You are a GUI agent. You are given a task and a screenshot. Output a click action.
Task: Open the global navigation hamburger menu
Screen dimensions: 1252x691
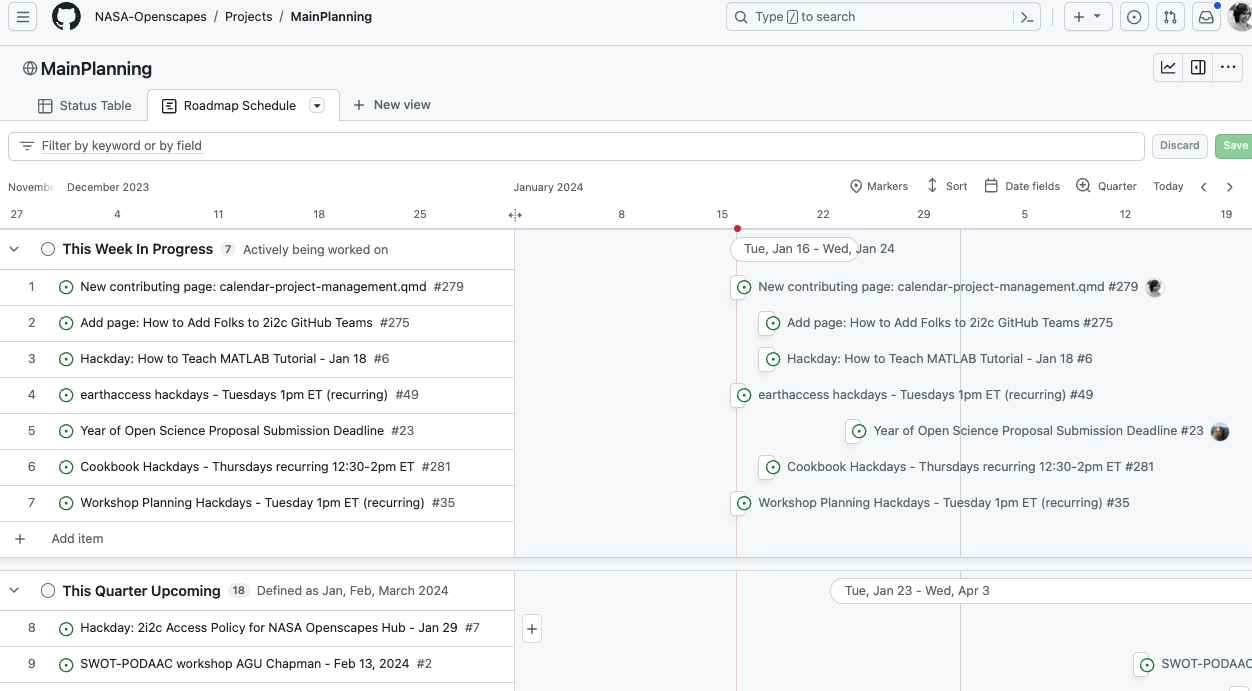(22, 16)
